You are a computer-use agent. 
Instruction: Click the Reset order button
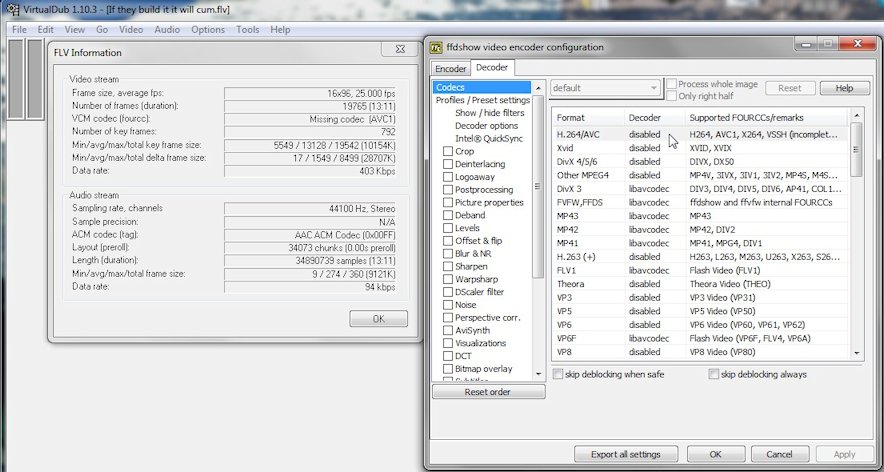(488, 392)
